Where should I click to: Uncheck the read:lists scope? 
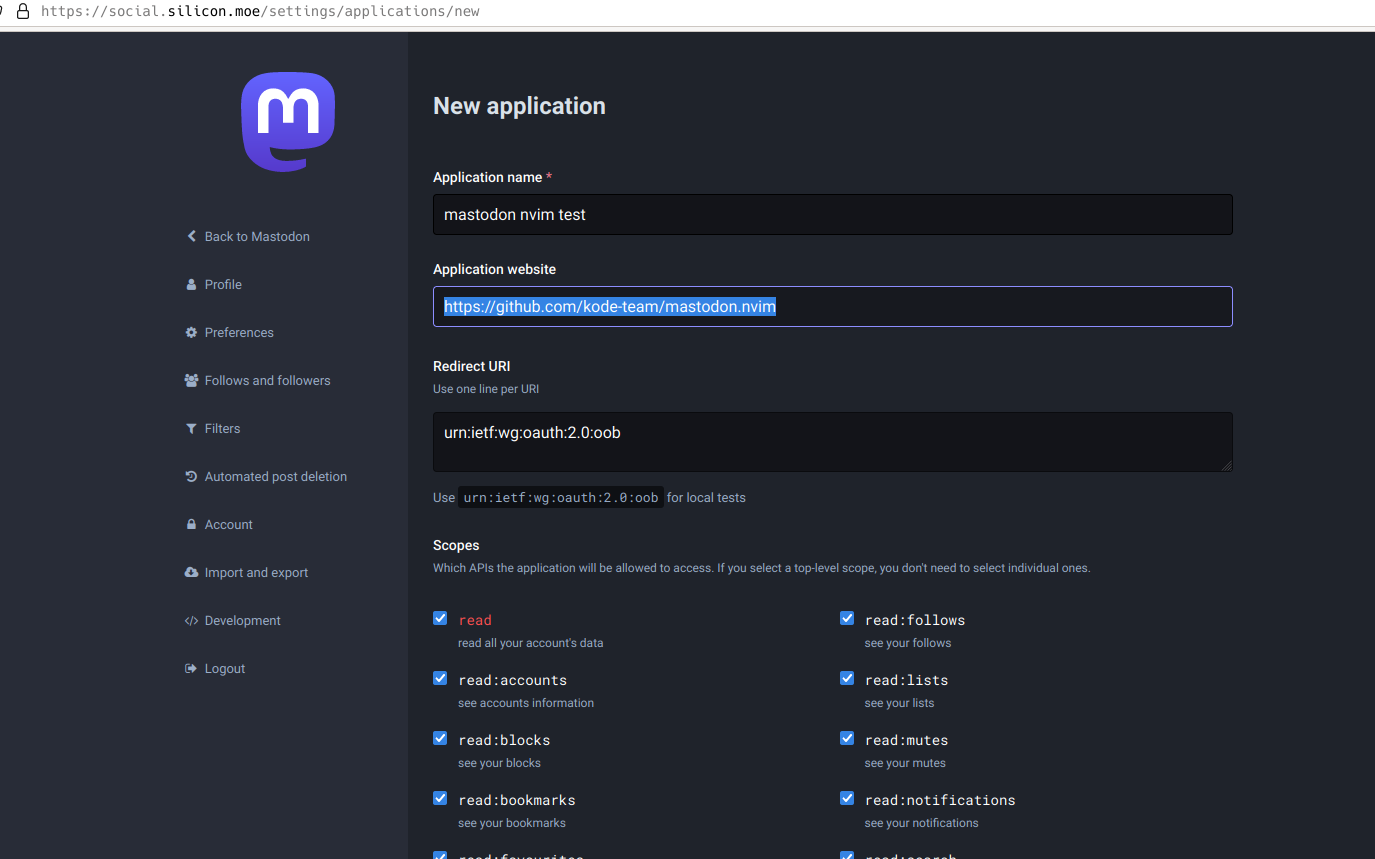tap(847, 678)
